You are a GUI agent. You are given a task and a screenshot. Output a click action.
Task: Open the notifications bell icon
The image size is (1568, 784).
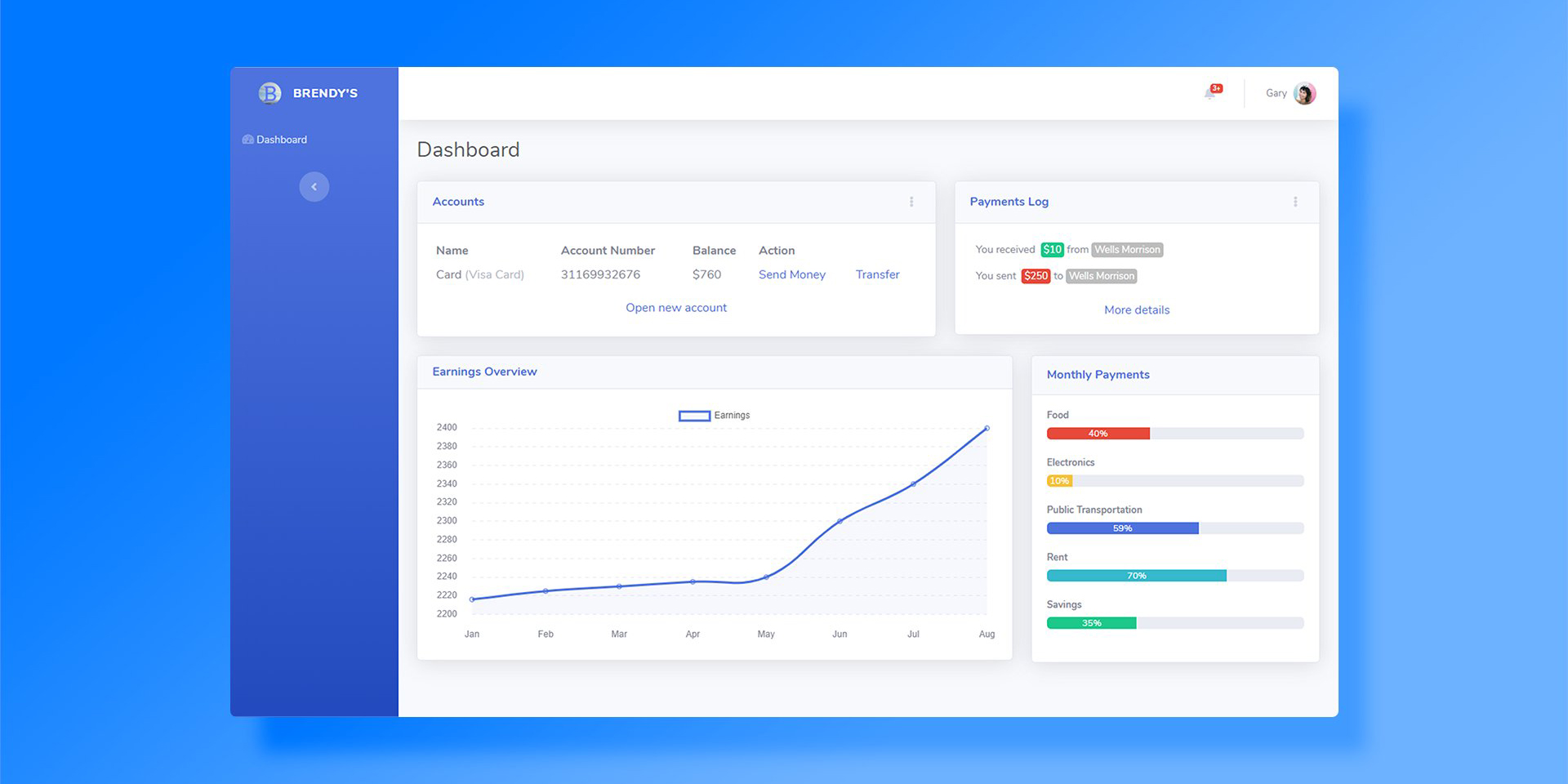pyautogui.click(x=1212, y=93)
